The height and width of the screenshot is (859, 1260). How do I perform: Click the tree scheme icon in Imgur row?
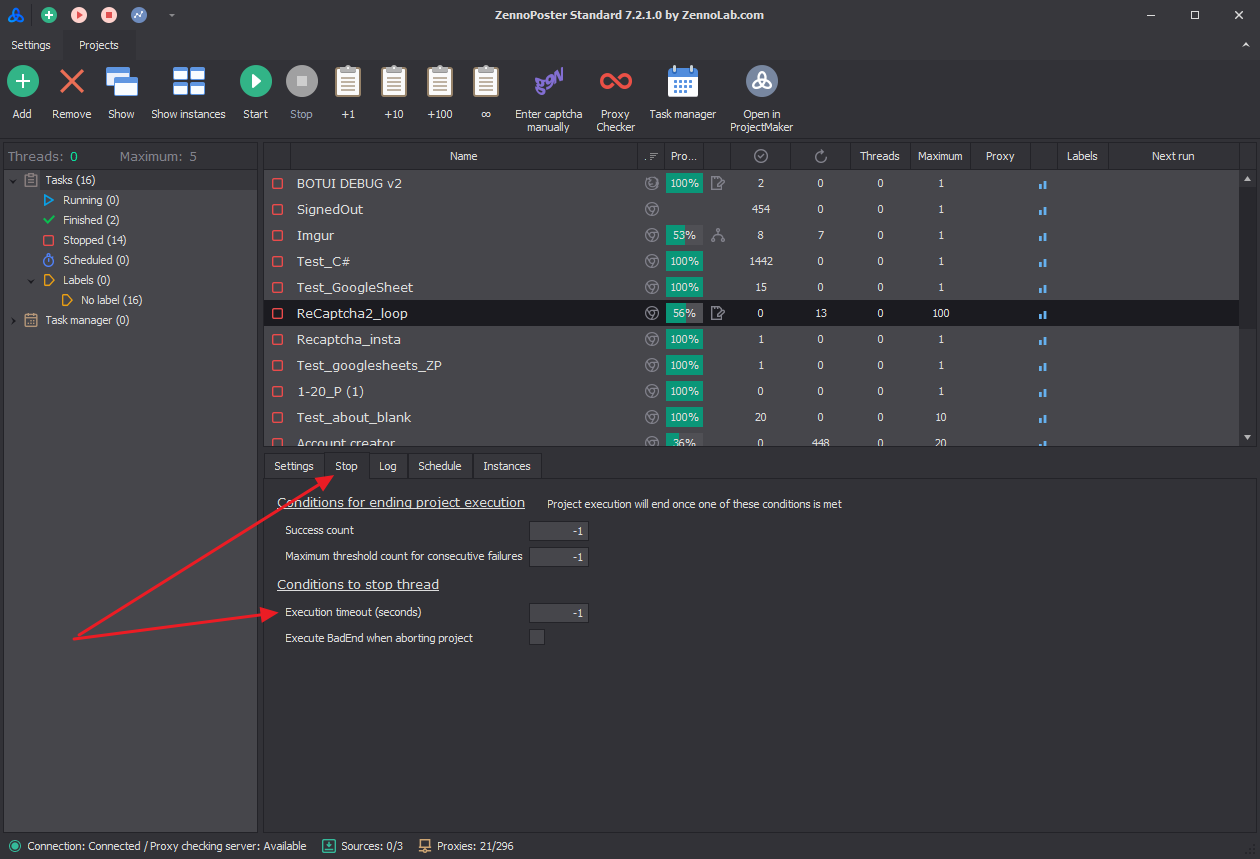[717, 235]
